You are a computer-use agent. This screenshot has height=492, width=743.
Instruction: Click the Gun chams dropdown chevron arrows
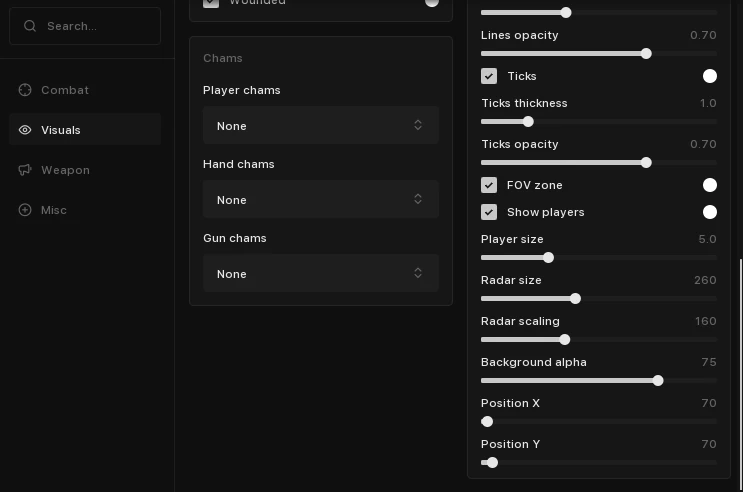pos(418,273)
